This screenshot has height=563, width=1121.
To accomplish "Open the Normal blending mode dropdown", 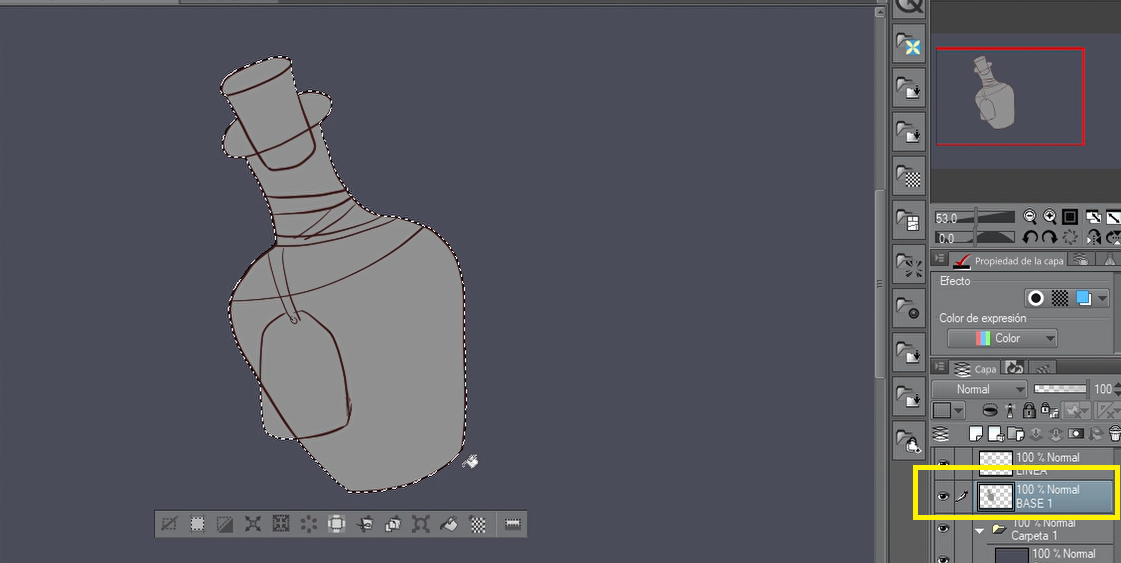I will (978, 389).
